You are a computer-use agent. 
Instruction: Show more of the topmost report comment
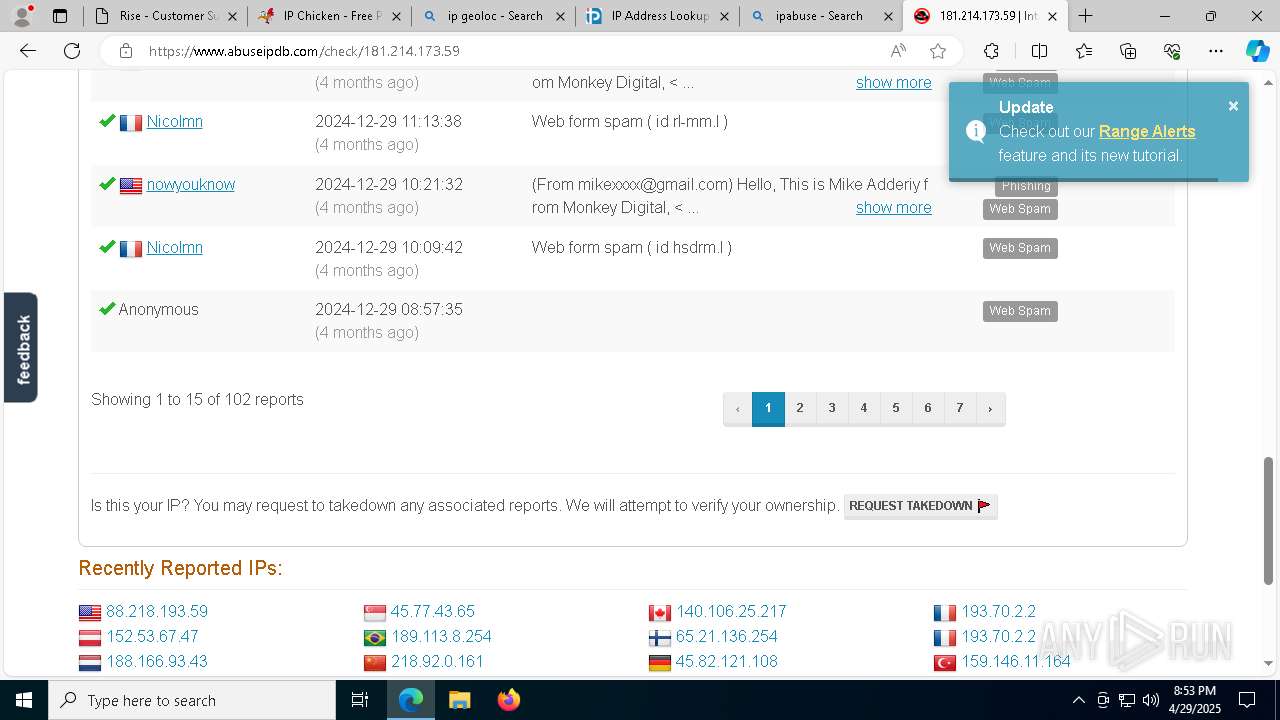tap(893, 82)
